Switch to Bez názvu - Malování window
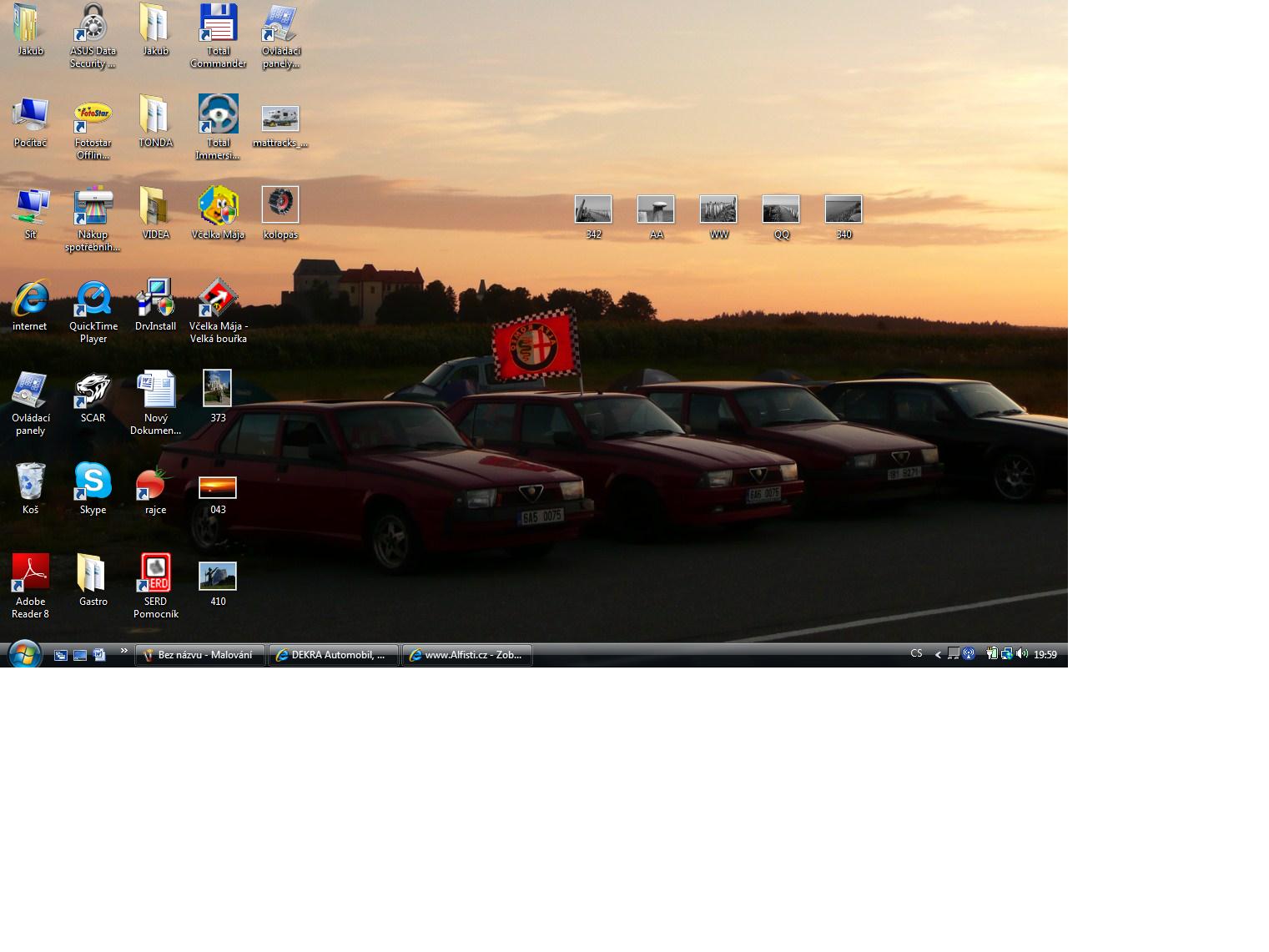The image size is (1269, 952). click(200, 655)
